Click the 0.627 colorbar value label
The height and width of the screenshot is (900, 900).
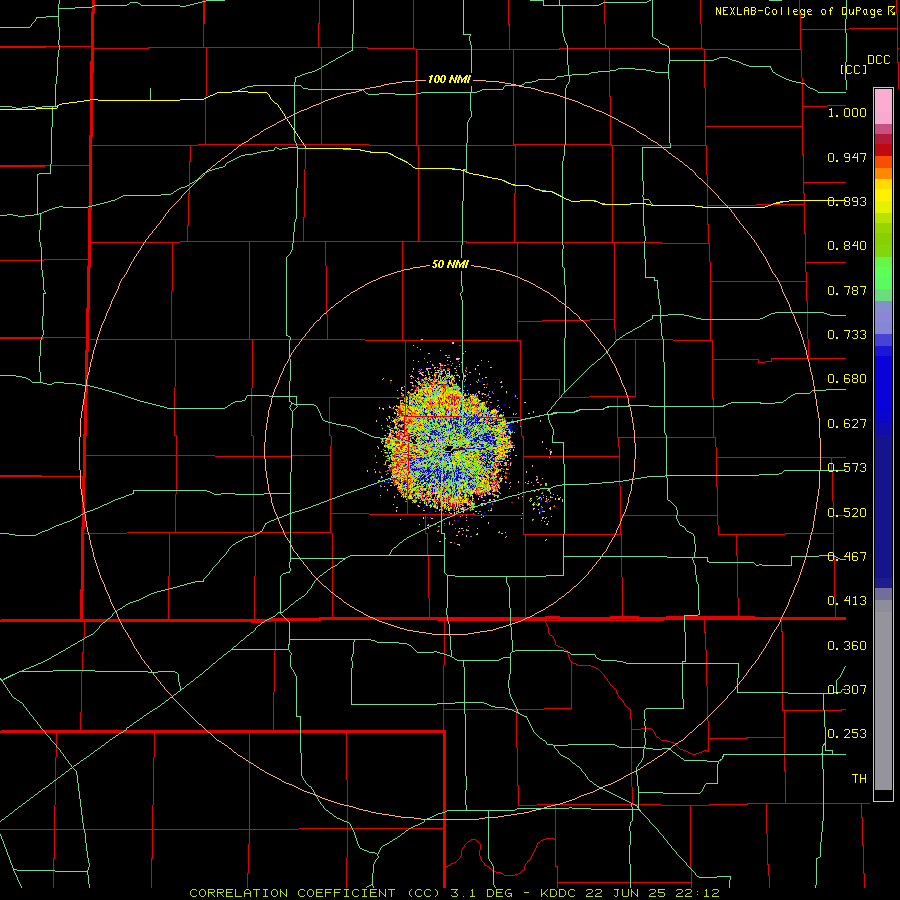(x=847, y=424)
